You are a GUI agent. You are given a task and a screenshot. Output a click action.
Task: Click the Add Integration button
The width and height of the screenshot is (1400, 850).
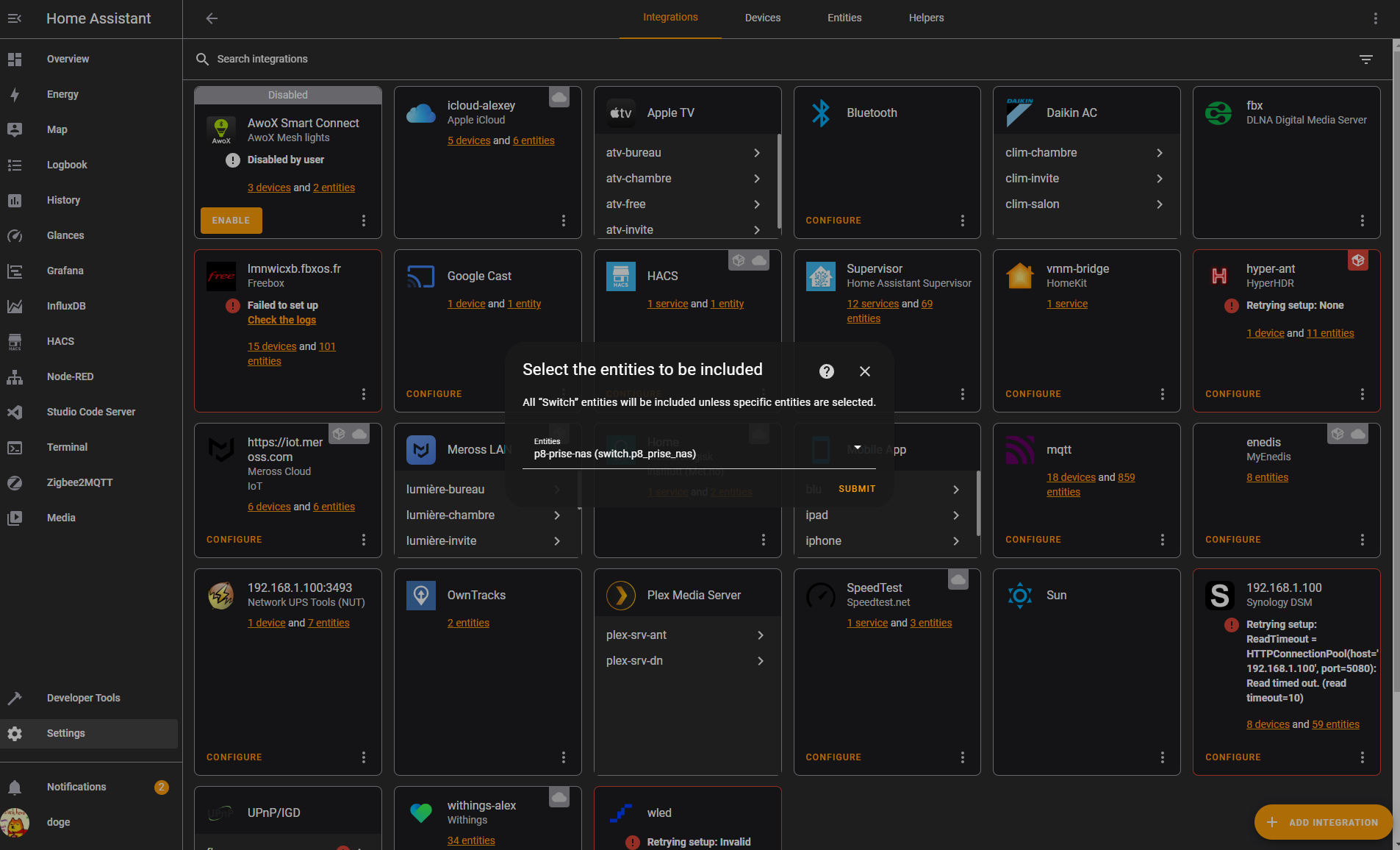click(1323, 822)
